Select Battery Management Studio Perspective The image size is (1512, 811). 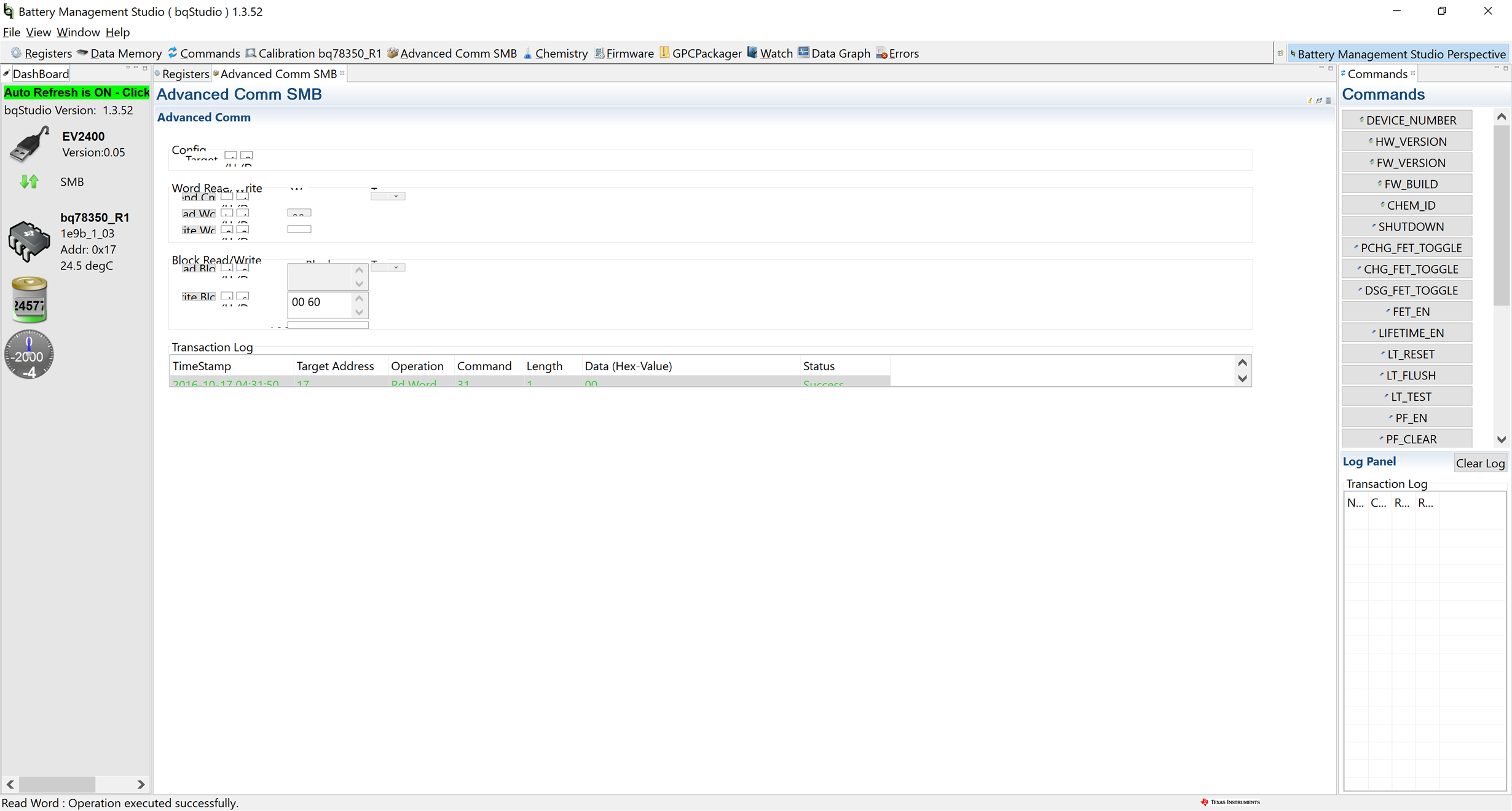coord(1398,54)
